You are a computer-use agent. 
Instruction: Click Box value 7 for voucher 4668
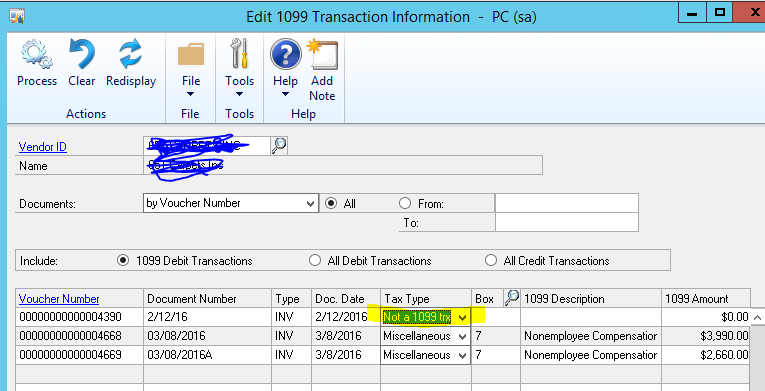[x=496, y=336]
